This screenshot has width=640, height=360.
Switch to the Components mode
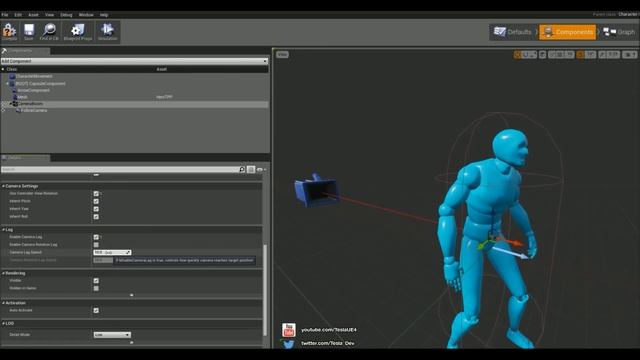pyautogui.click(x=567, y=32)
